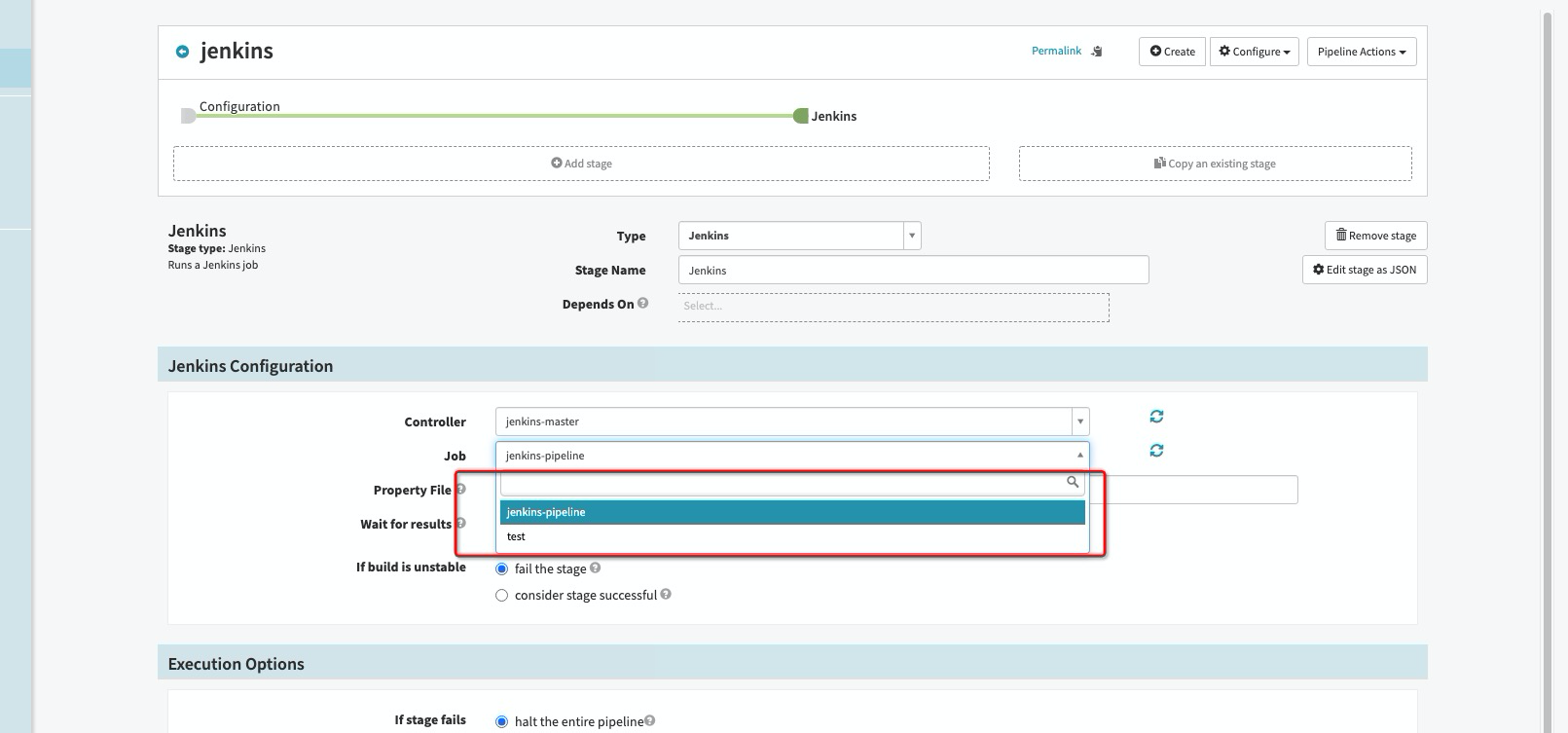Image resolution: width=1568 pixels, height=733 pixels.
Task: Click Copy an existing stage
Action: click(x=1215, y=164)
